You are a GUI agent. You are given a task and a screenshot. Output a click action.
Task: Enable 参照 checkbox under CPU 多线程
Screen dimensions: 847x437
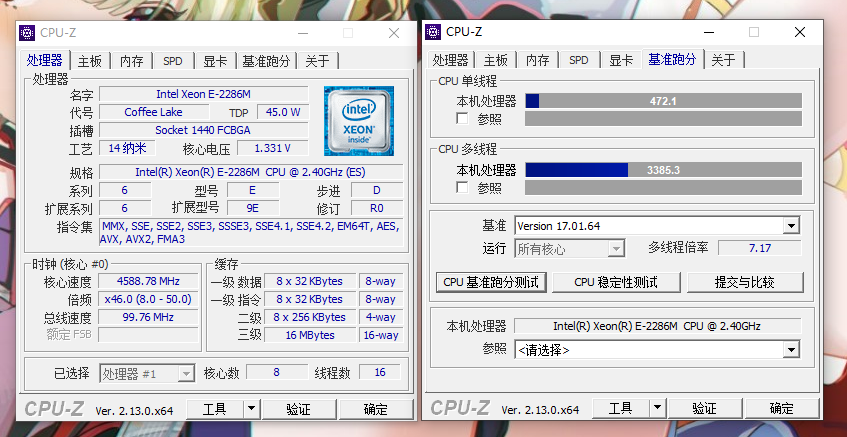coord(462,187)
